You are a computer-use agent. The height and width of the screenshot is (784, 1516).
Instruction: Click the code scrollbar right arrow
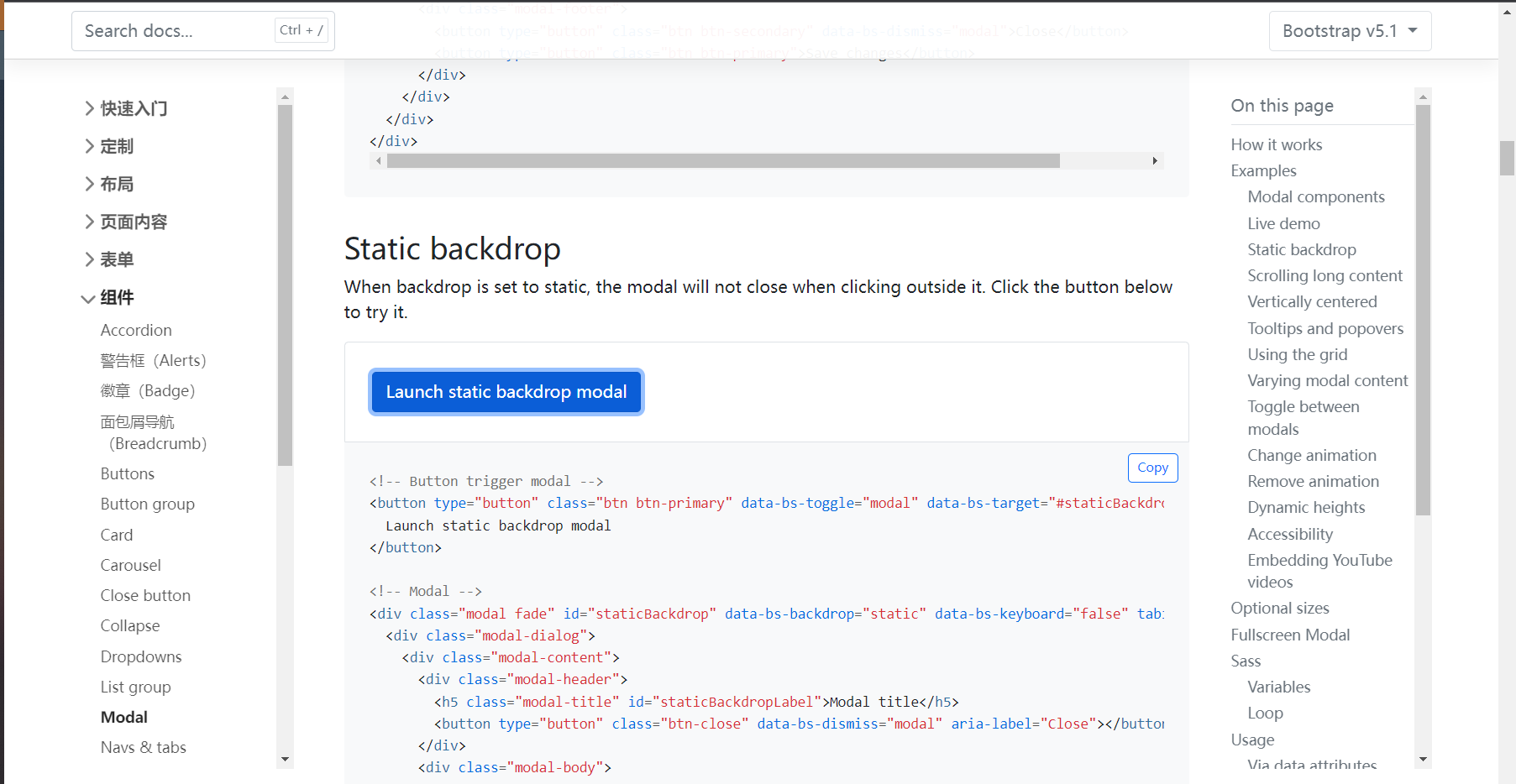click(1155, 160)
